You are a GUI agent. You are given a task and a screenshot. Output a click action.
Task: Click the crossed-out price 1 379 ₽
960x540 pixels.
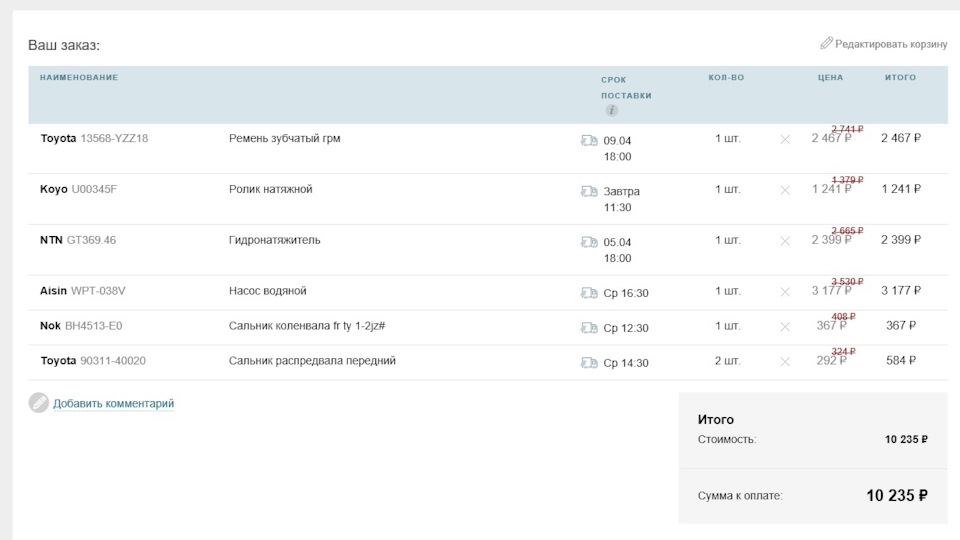(x=847, y=180)
